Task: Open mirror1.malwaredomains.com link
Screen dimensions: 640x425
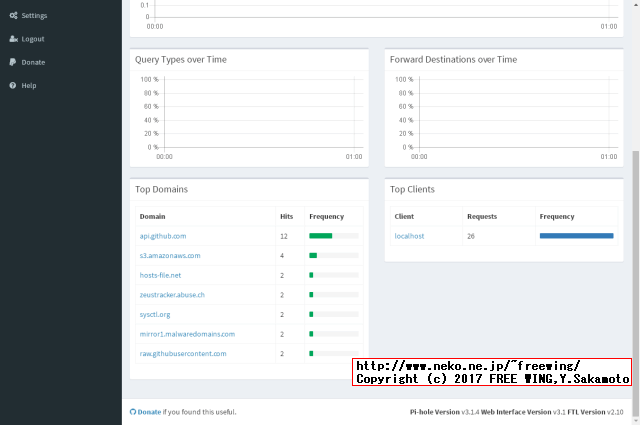Action: pos(187,334)
